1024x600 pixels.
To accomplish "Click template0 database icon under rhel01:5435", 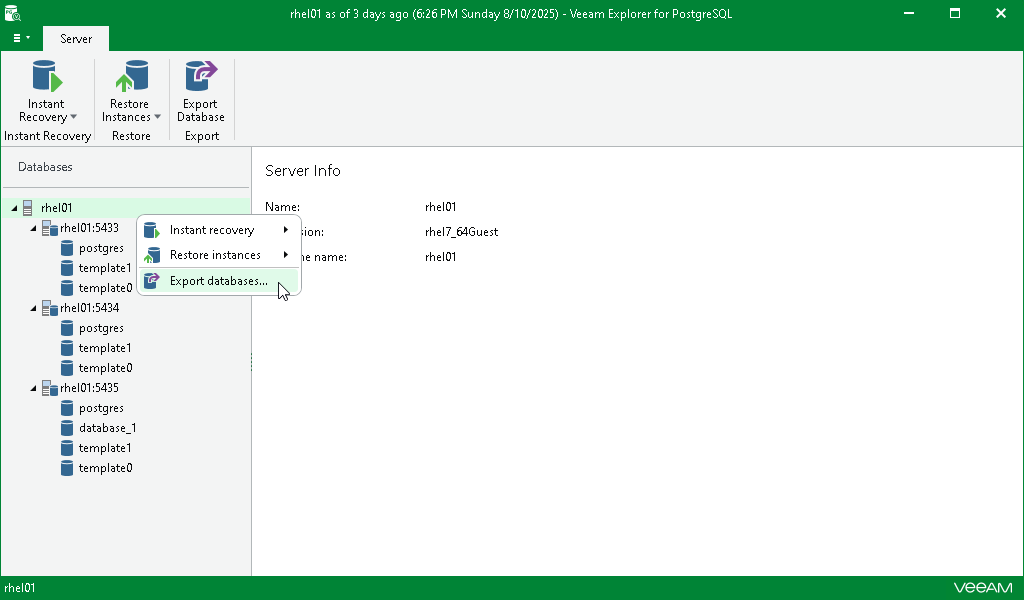I will (x=67, y=468).
